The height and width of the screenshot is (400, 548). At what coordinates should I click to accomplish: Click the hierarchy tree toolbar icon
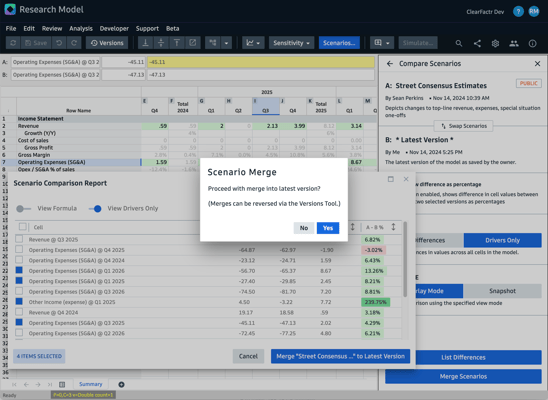212,43
